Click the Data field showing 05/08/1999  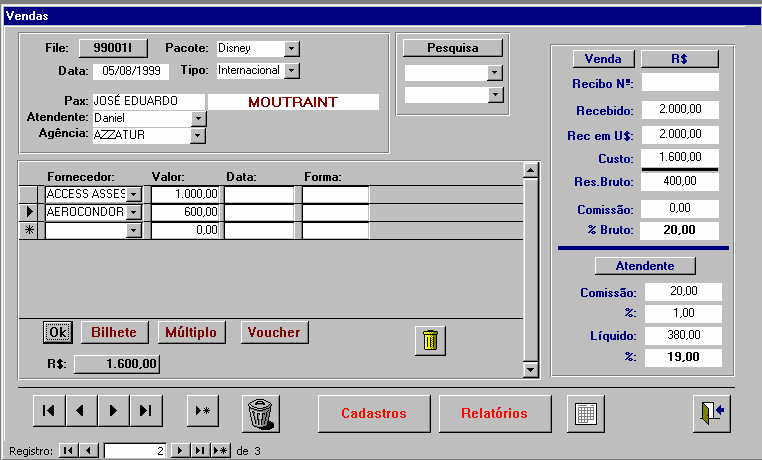click(131, 71)
